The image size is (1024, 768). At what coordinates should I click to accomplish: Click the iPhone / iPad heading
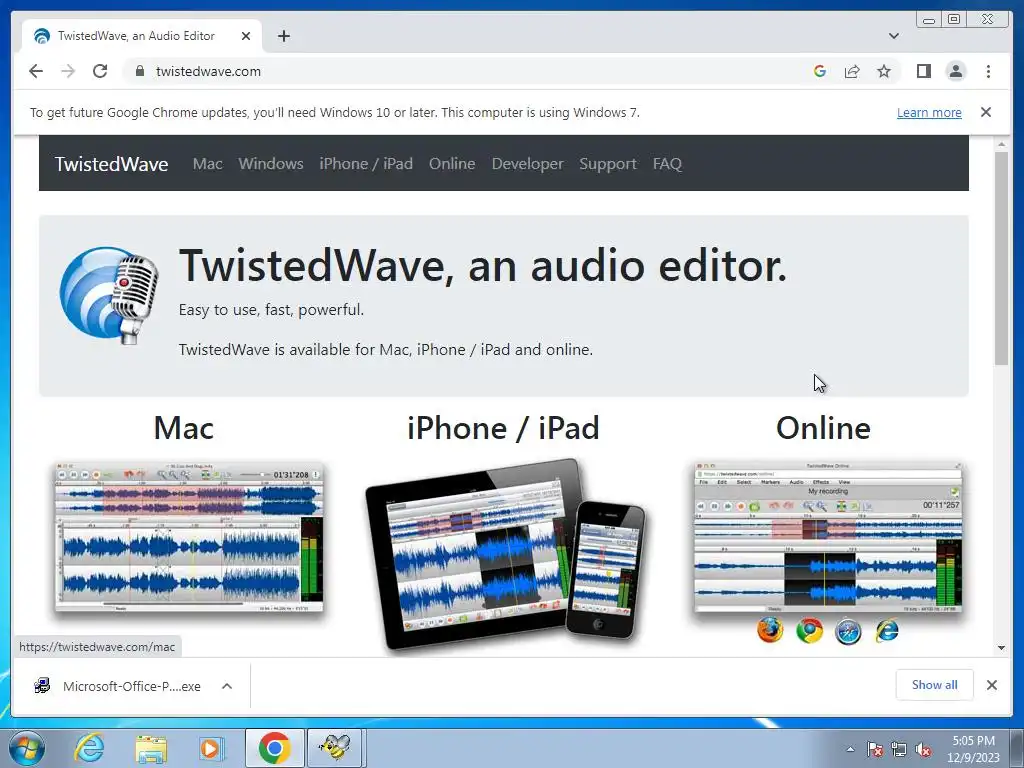pos(503,428)
